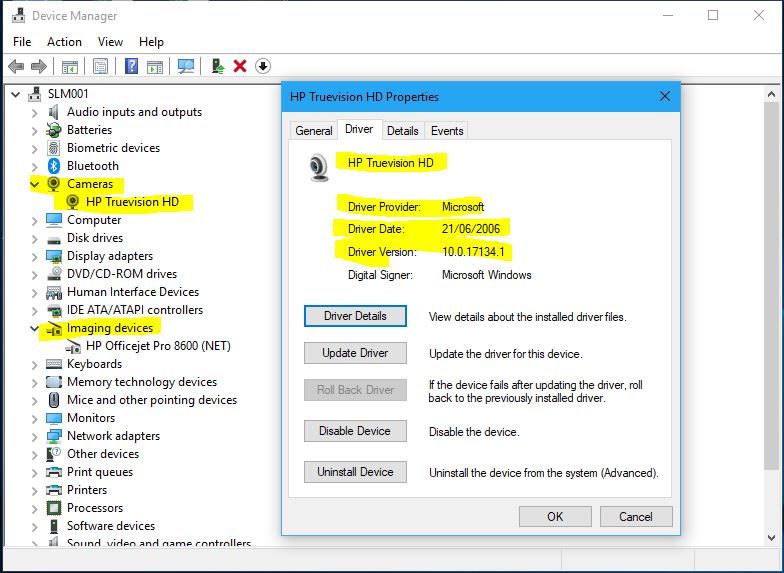This screenshot has height=573, width=784.
Task: Click the Processors chip icon
Action: (x=54, y=508)
